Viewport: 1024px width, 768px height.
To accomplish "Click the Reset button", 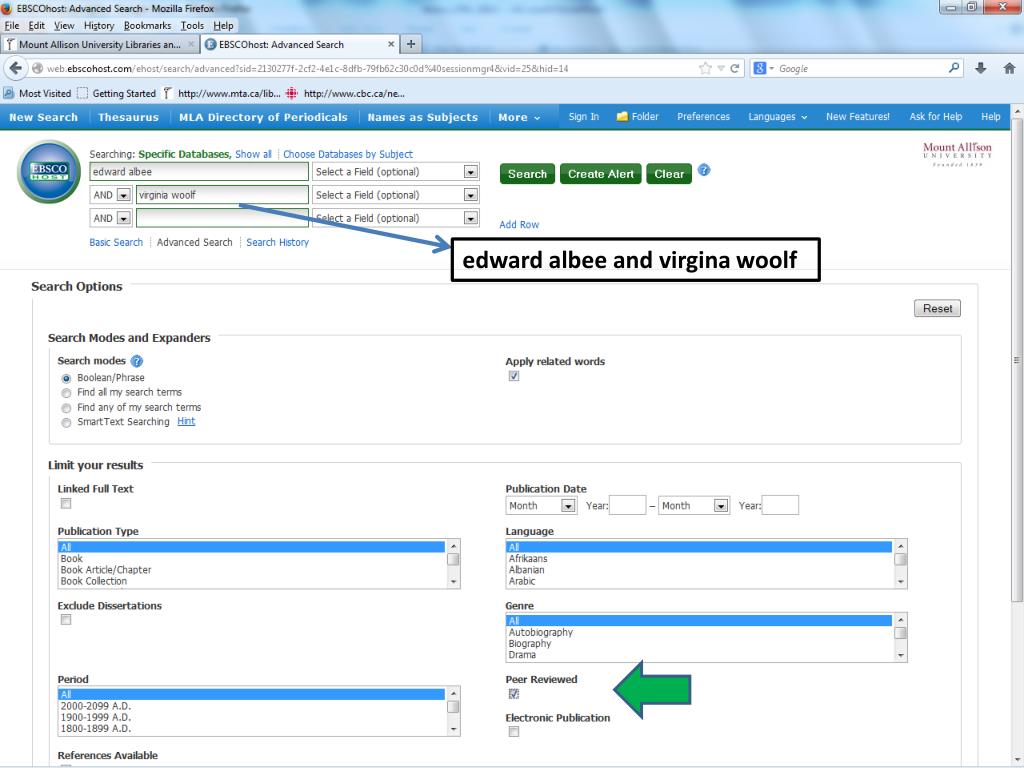I will [x=937, y=308].
